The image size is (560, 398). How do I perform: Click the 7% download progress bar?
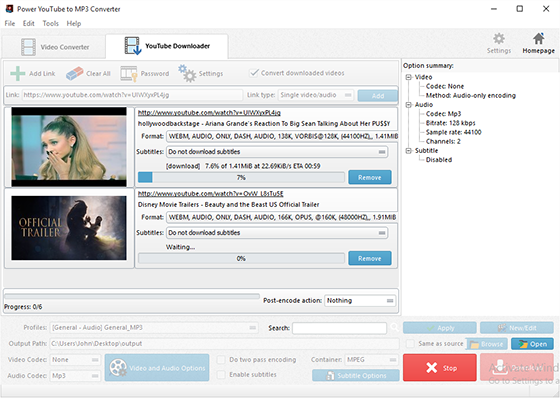241,178
